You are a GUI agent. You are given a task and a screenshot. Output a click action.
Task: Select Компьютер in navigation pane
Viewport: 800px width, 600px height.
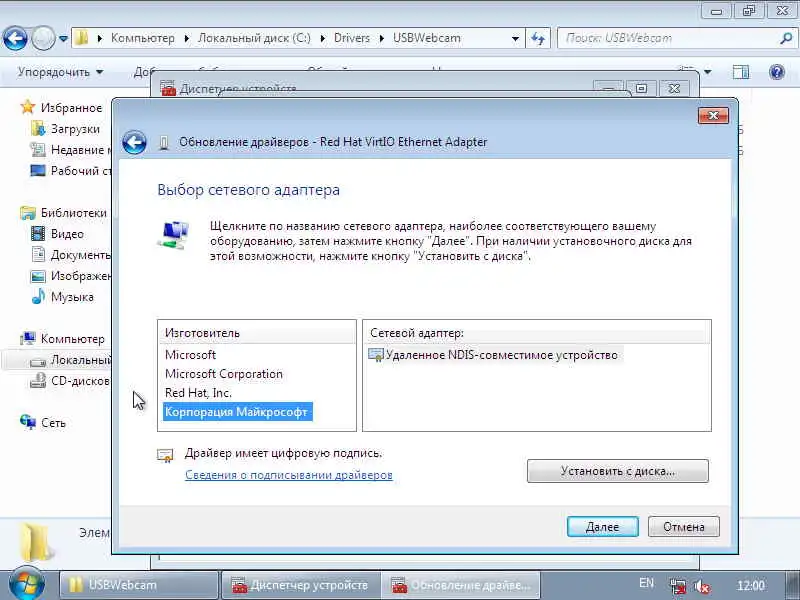pos(62,339)
